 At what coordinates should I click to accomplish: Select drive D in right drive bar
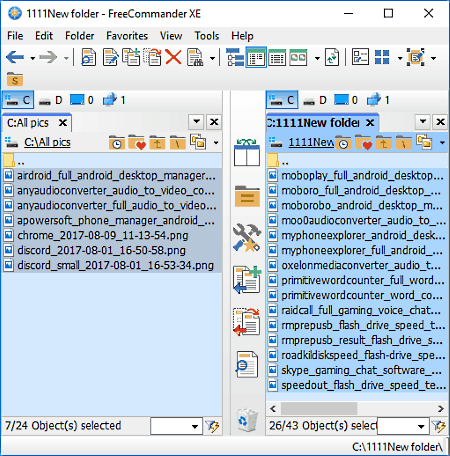pos(315,100)
